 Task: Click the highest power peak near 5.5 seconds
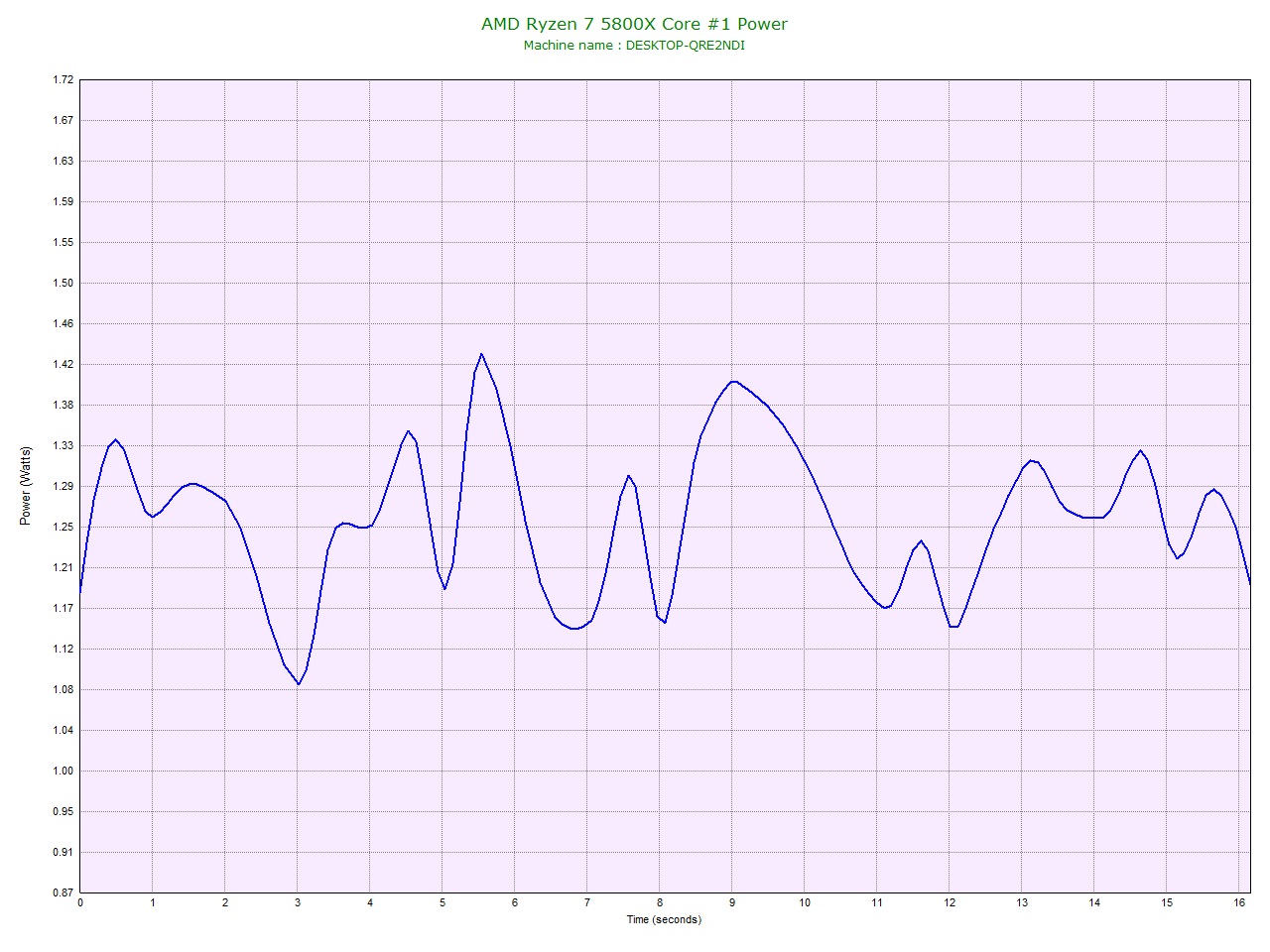[x=481, y=354]
